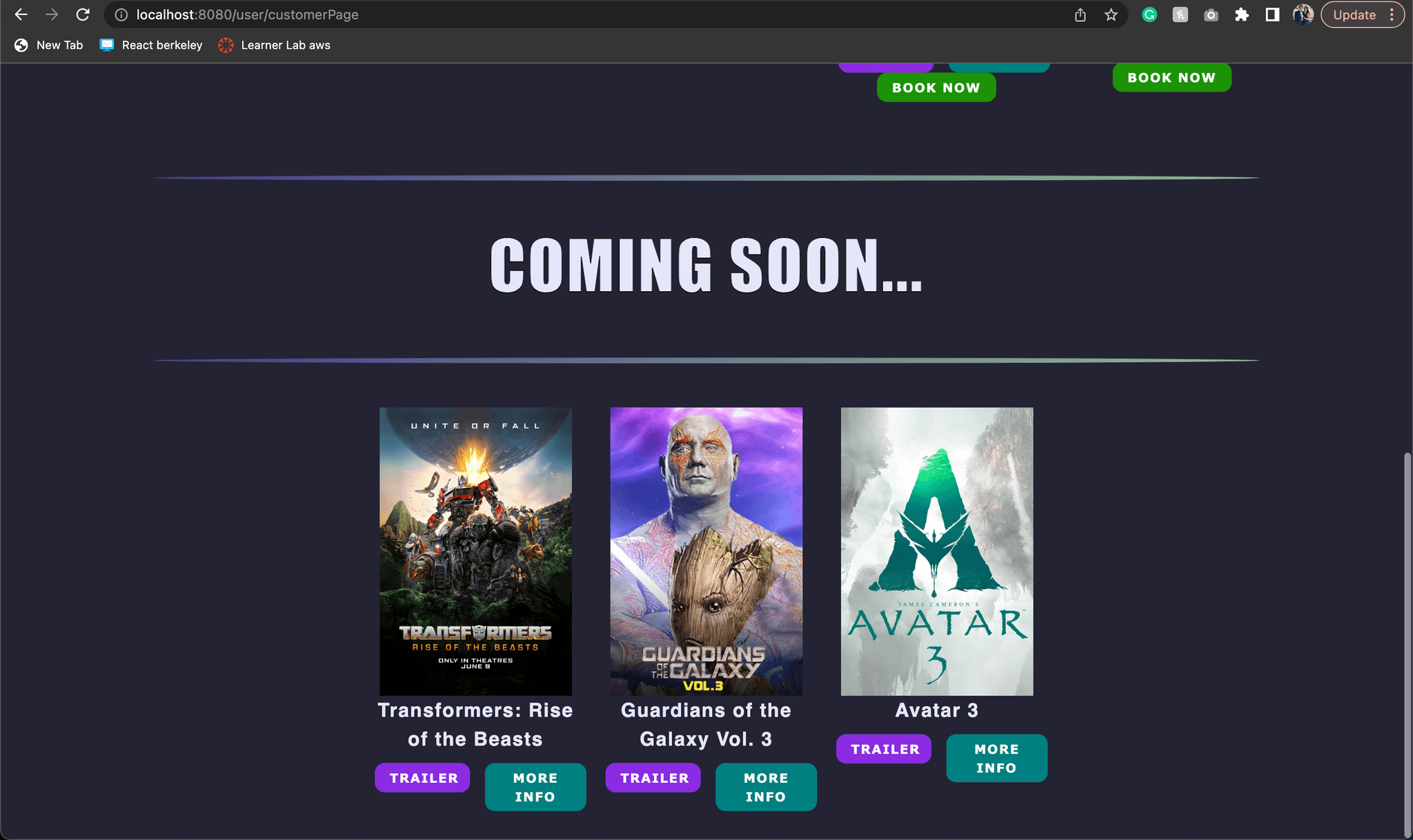Click the Guardians of the Galaxy Vol. 3 title
1413x840 pixels.
(x=706, y=725)
